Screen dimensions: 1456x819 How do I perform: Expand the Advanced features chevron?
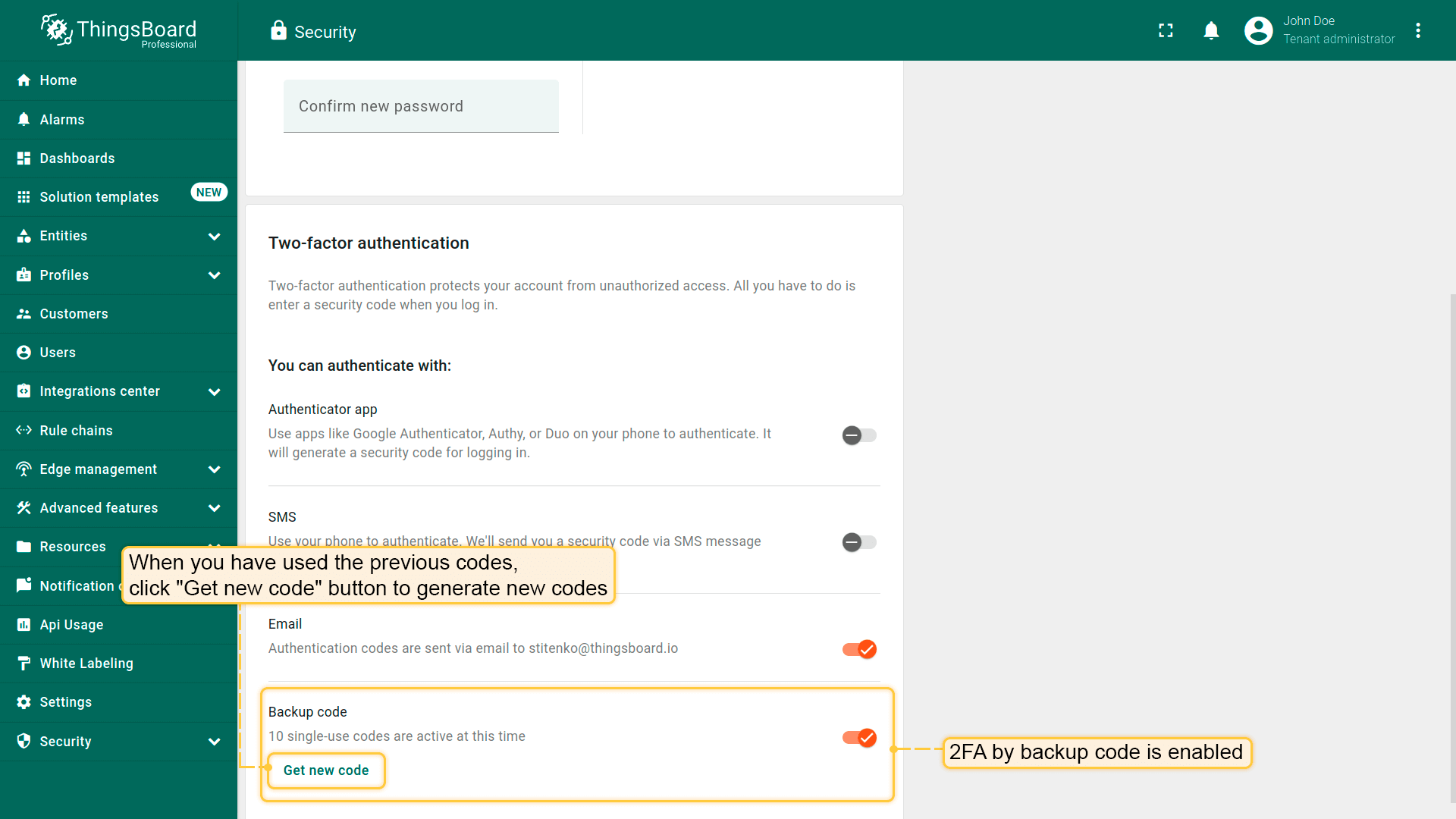point(215,508)
